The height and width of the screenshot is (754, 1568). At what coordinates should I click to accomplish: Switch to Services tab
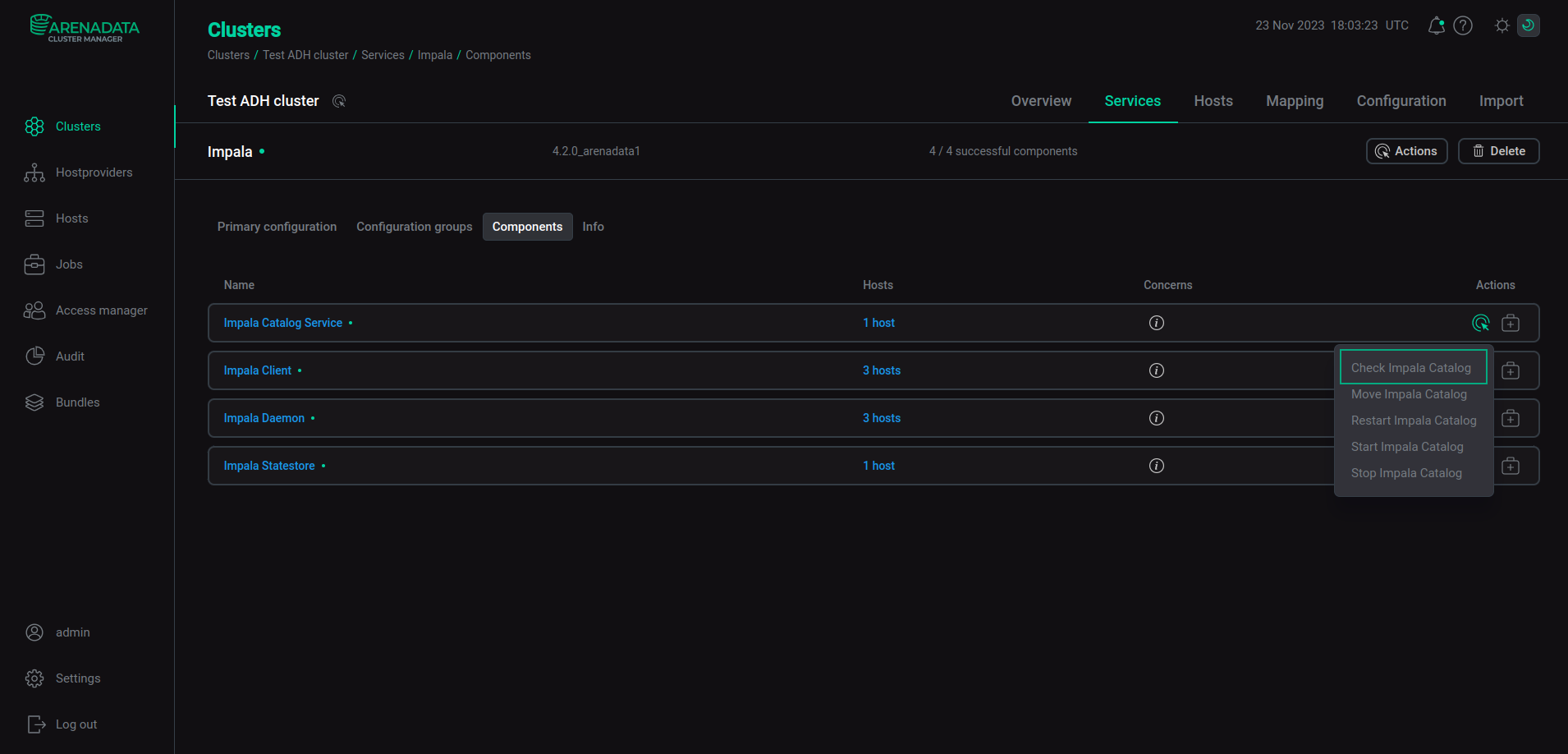click(x=1132, y=101)
